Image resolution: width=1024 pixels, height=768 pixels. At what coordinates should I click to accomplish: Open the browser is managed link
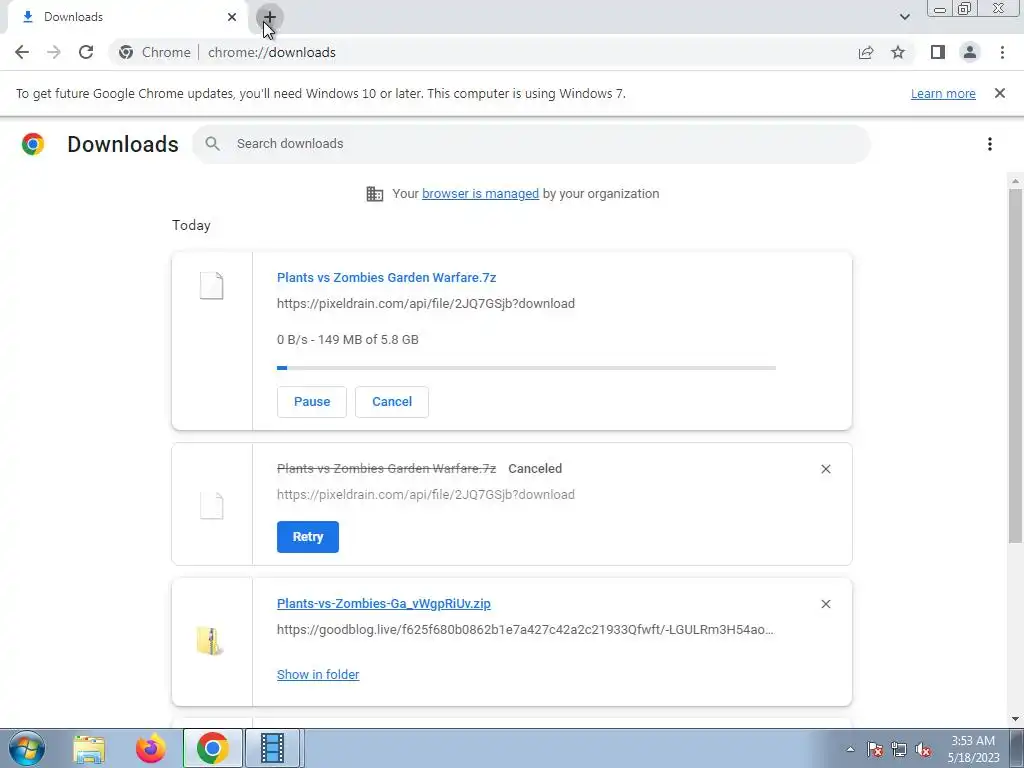[x=480, y=193]
